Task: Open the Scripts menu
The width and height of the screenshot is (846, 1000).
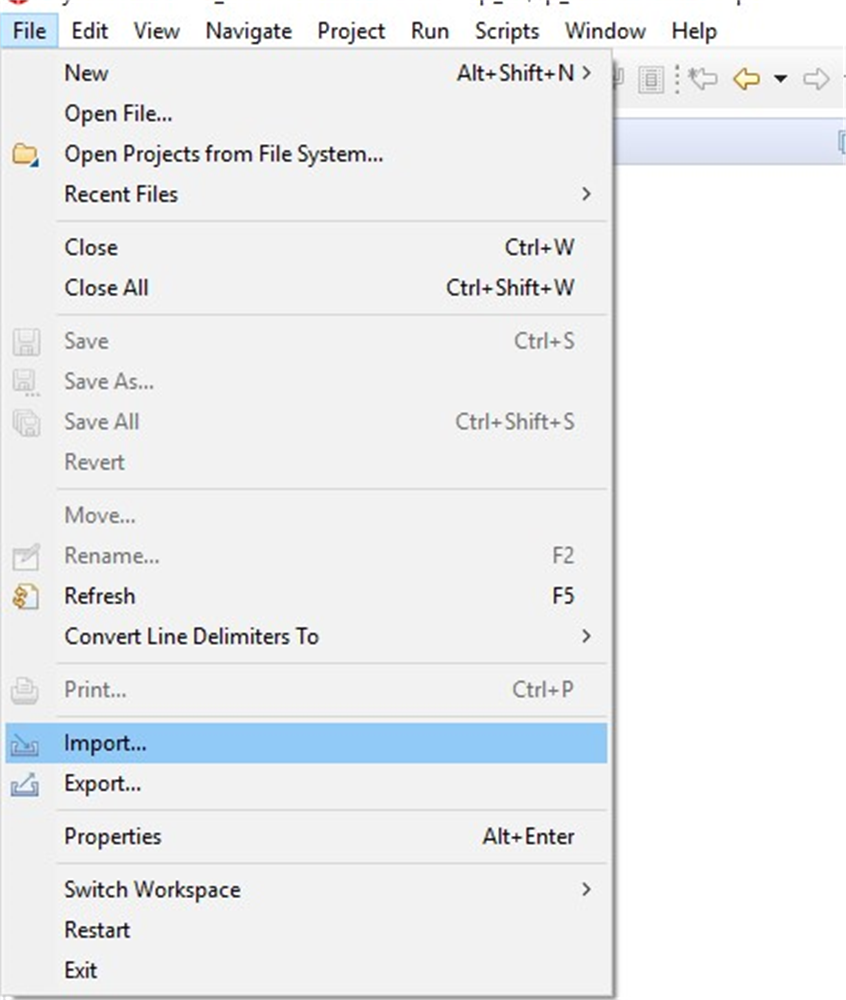Action: (506, 31)
